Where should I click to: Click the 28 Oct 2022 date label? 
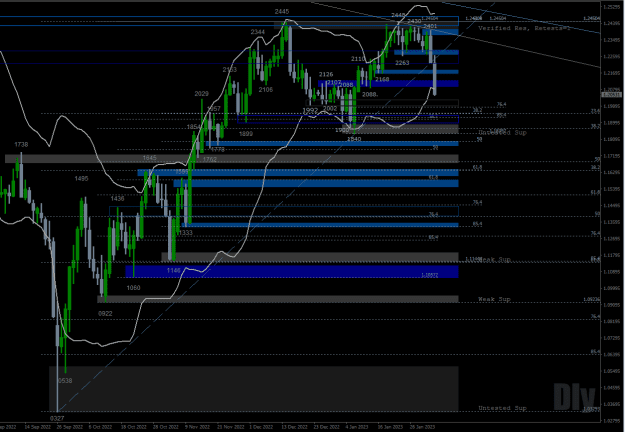(x=165, y=427)
